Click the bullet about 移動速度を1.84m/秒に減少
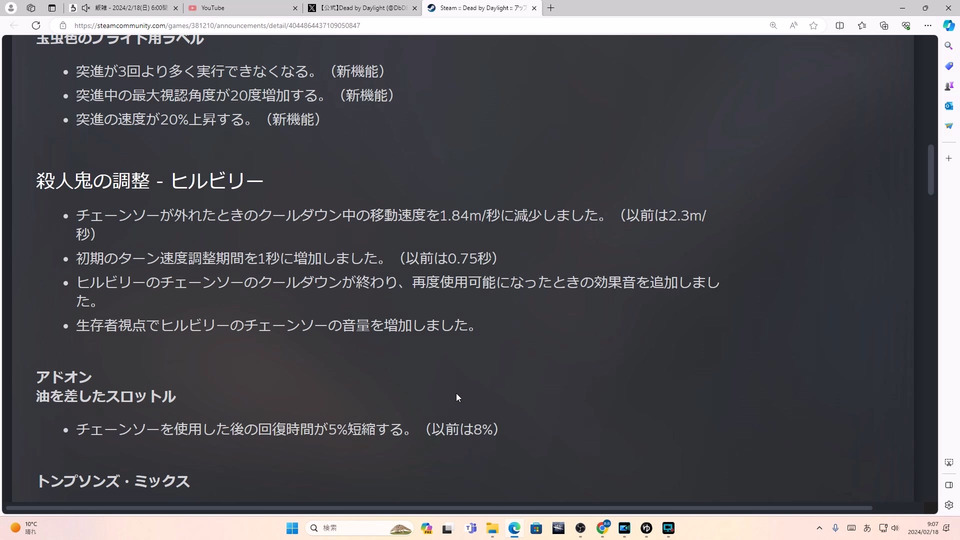Screen dimensions: 960x540 pyautogui.click(x=391, y=225)
